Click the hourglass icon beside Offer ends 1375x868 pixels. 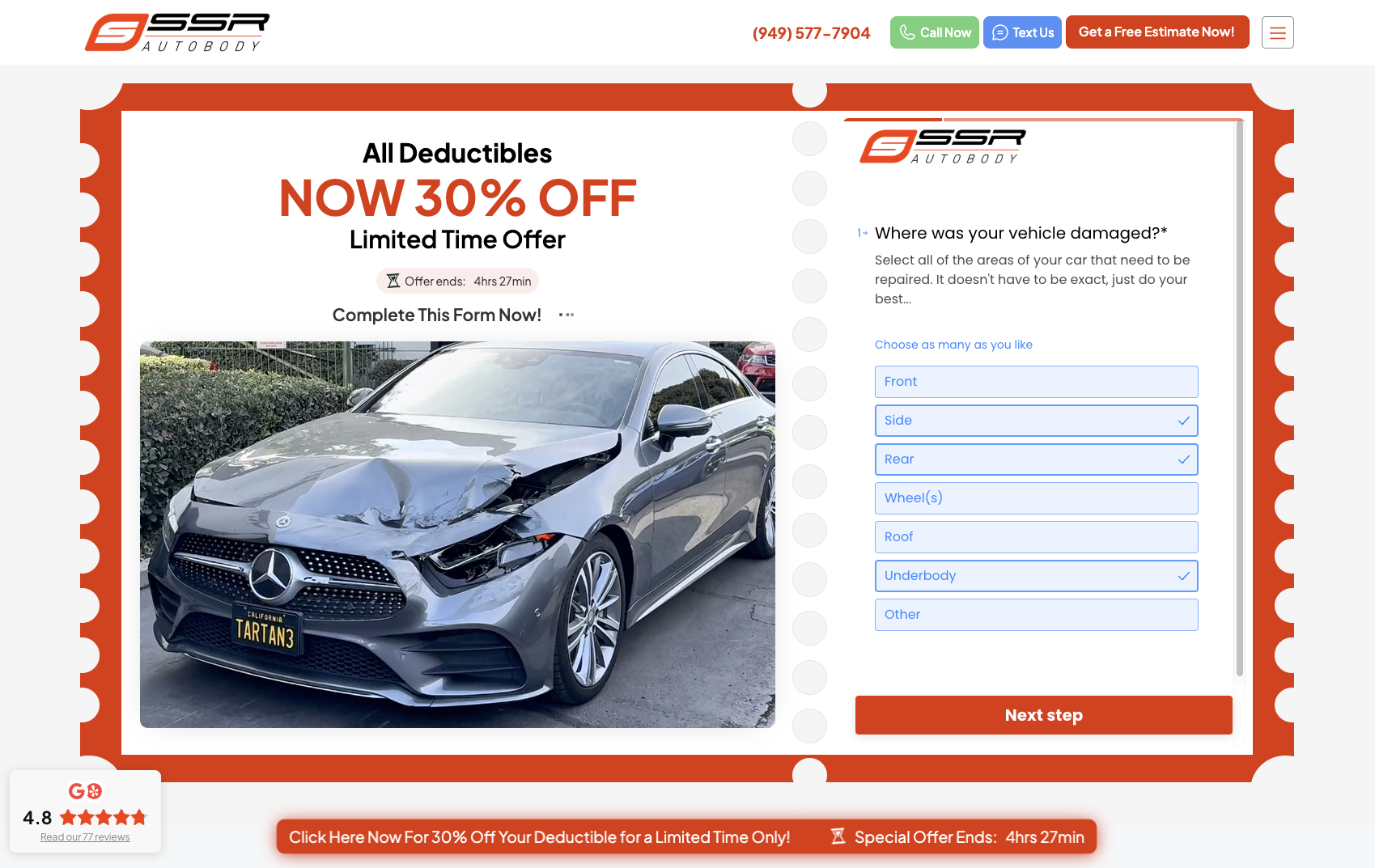393,281
